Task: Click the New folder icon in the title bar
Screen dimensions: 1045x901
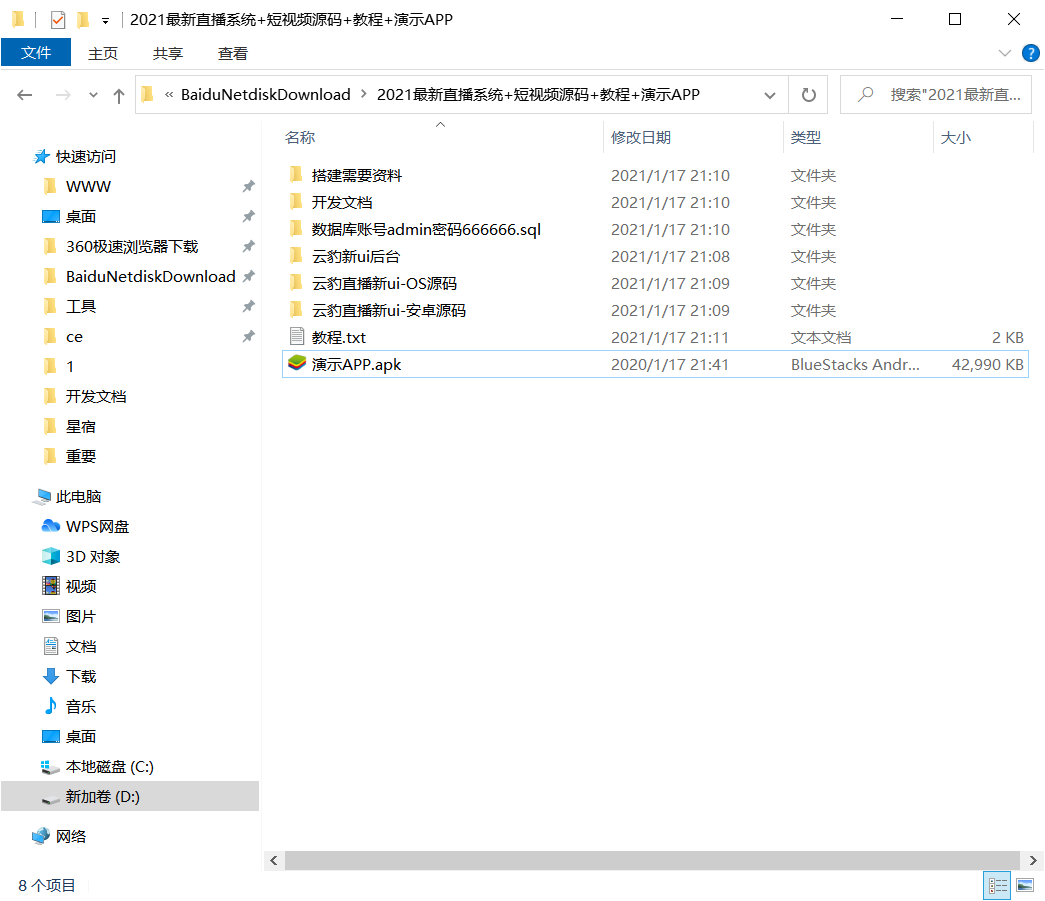Action: 83,19
